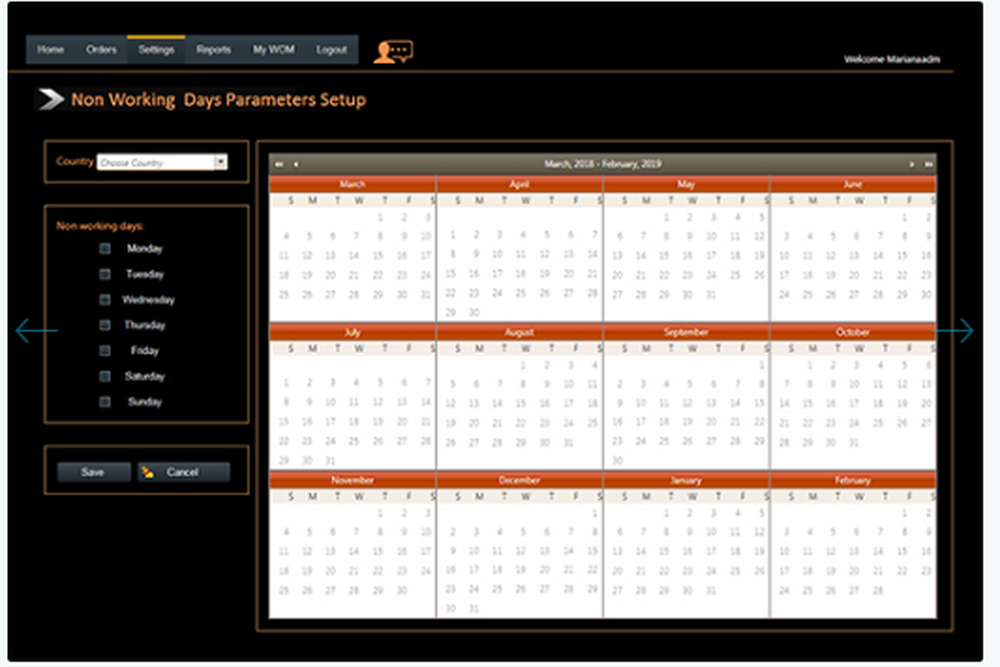Check the Monday non-working day box
The width and height of the screenshot is (1000, 667).
click(105, 249)
